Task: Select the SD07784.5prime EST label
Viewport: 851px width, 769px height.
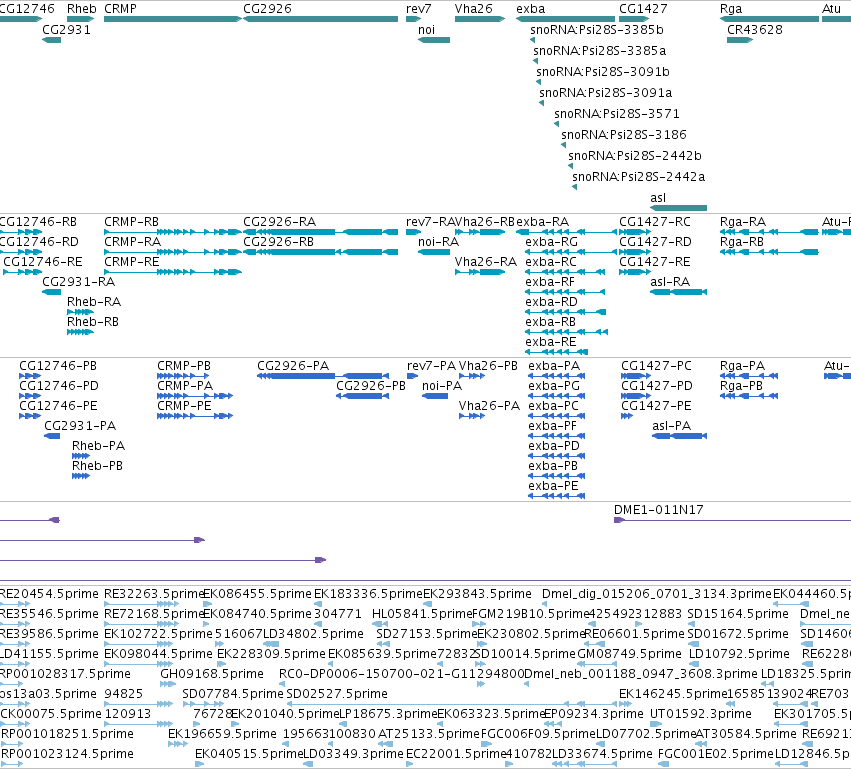Action: coord(233,695)
